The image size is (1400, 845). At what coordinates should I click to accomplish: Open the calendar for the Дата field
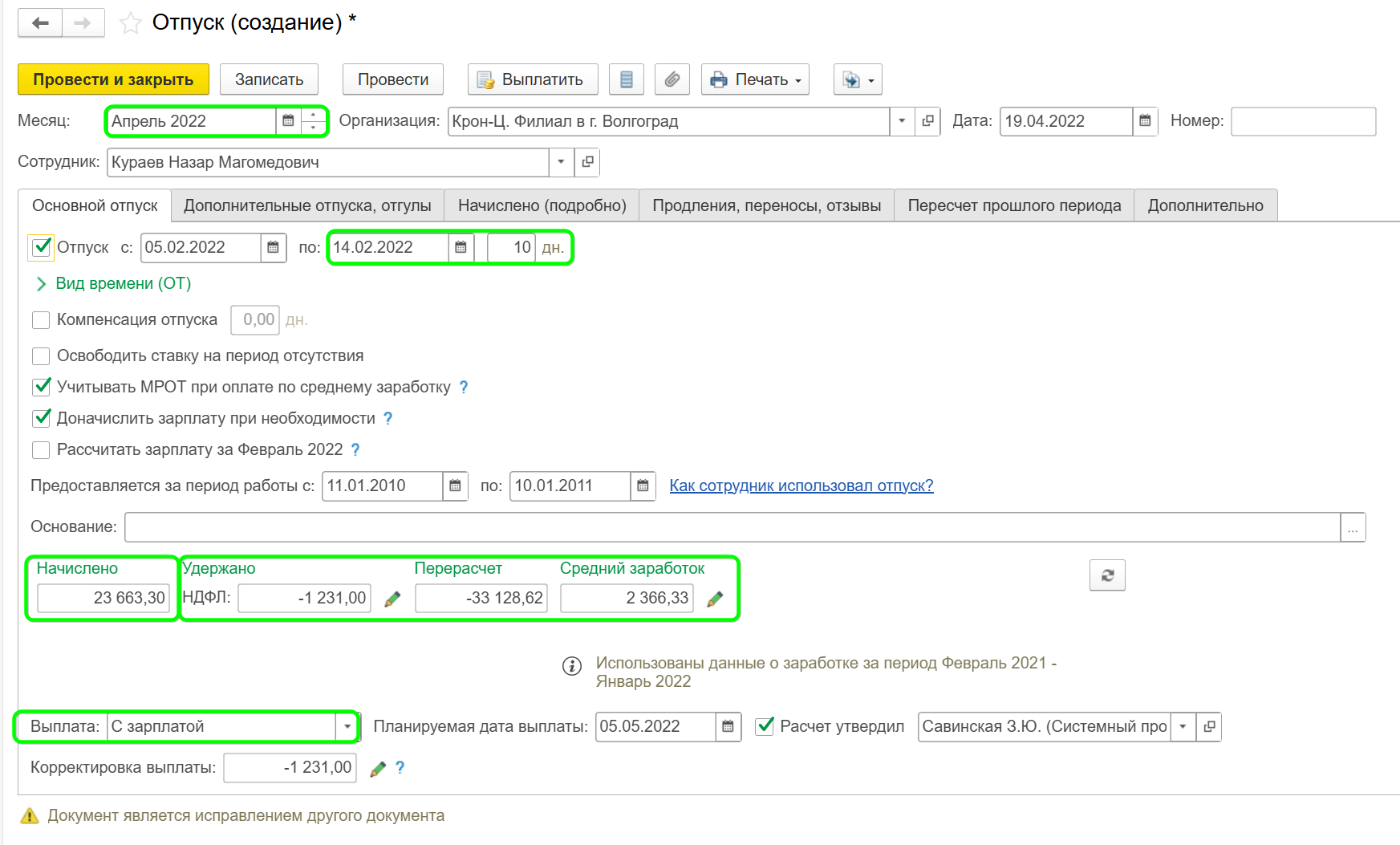(x=1145, y=121)
